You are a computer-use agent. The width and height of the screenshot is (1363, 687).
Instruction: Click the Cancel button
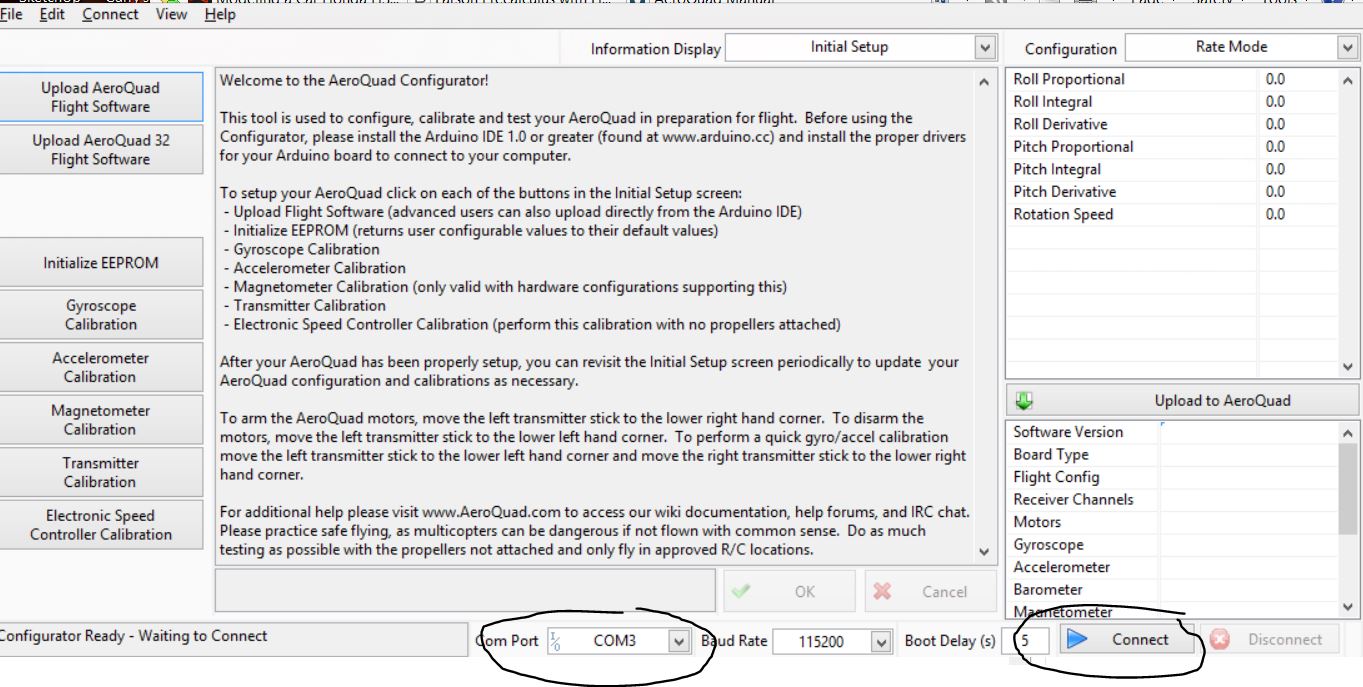[x=930, y=591]
